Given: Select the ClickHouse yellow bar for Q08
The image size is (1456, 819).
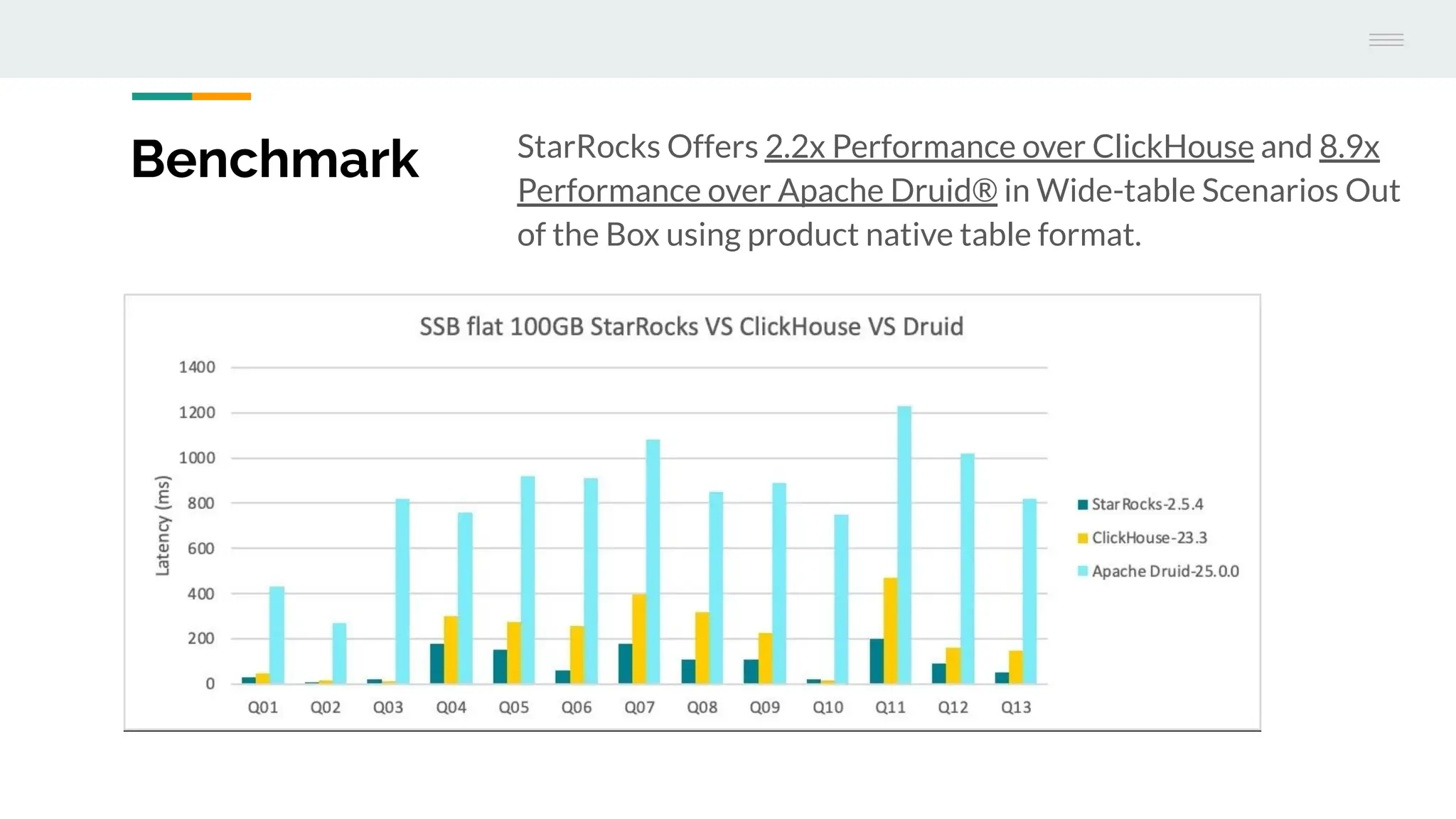Looking at the screenshot, I should click(x=702, y=648).
